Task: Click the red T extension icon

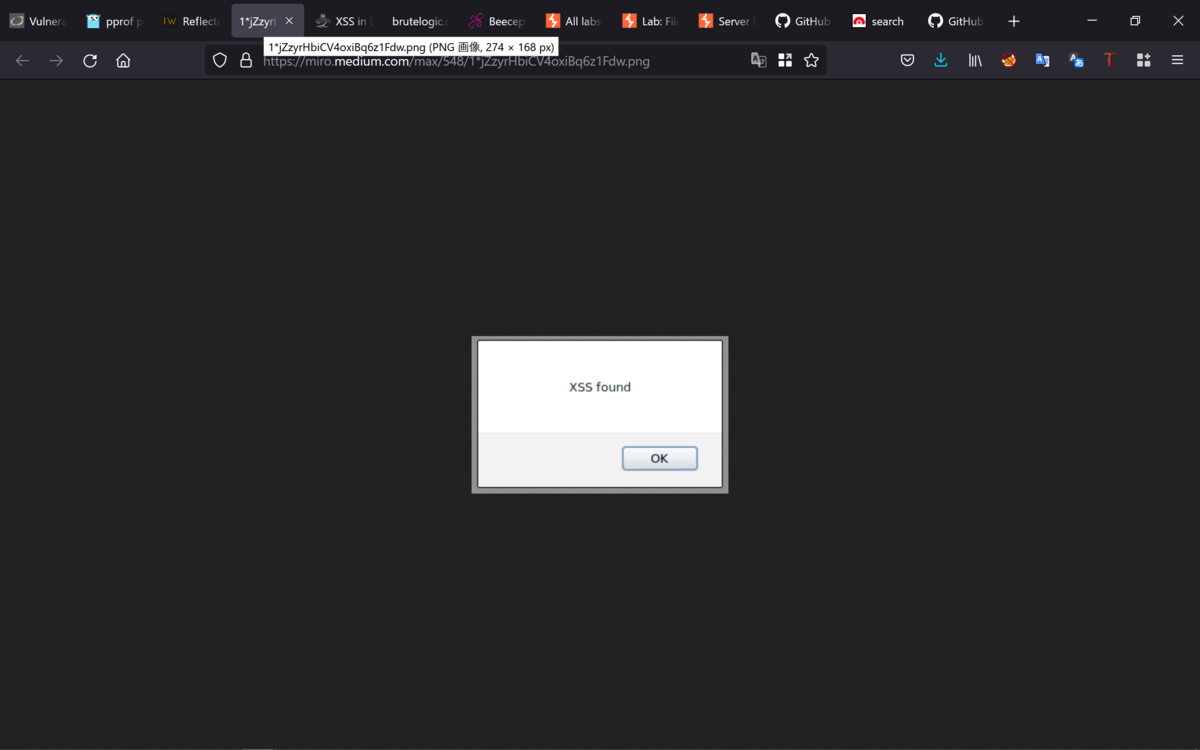Action: click(x=1108, y=60)
